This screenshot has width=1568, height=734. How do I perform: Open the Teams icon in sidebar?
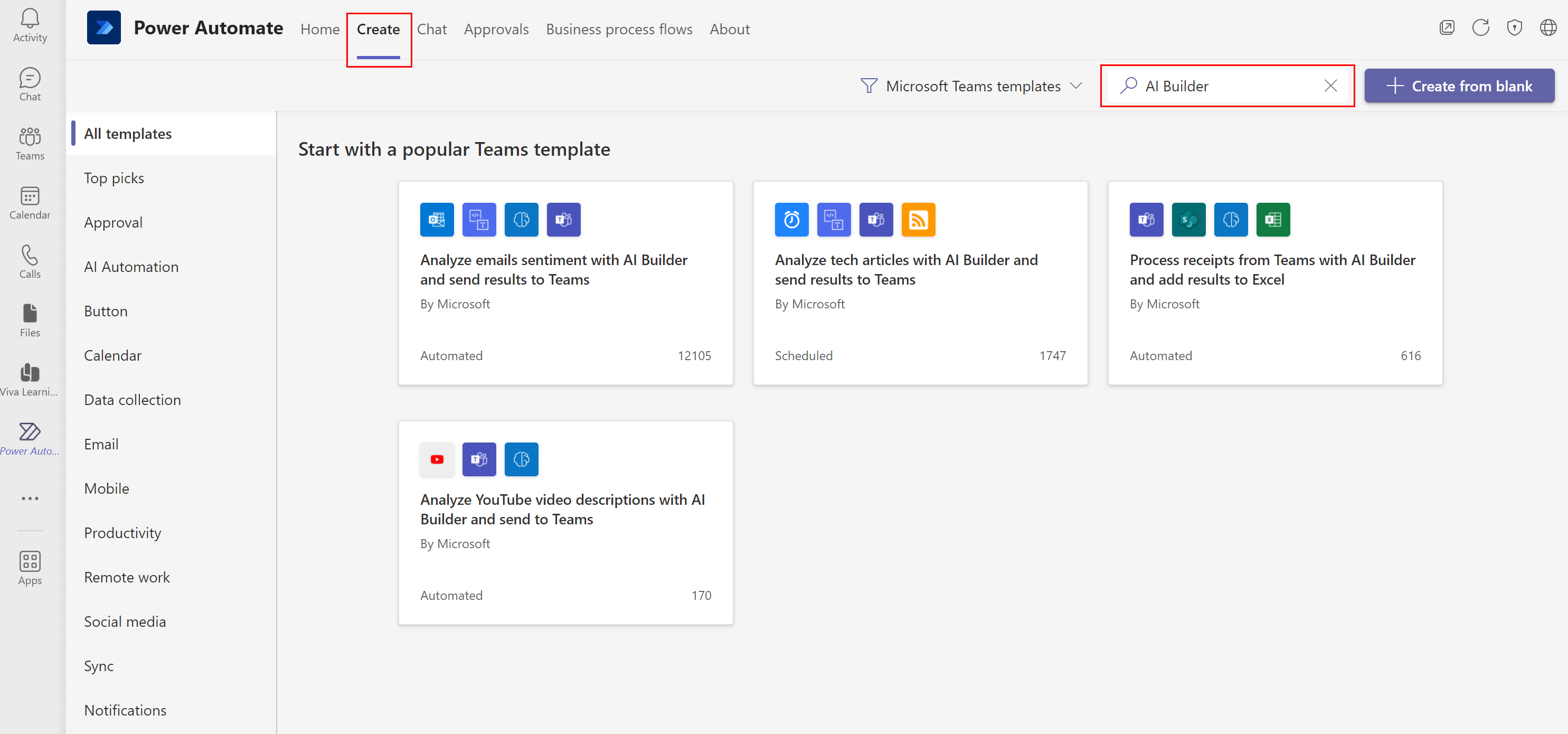(x=30, y=145)
